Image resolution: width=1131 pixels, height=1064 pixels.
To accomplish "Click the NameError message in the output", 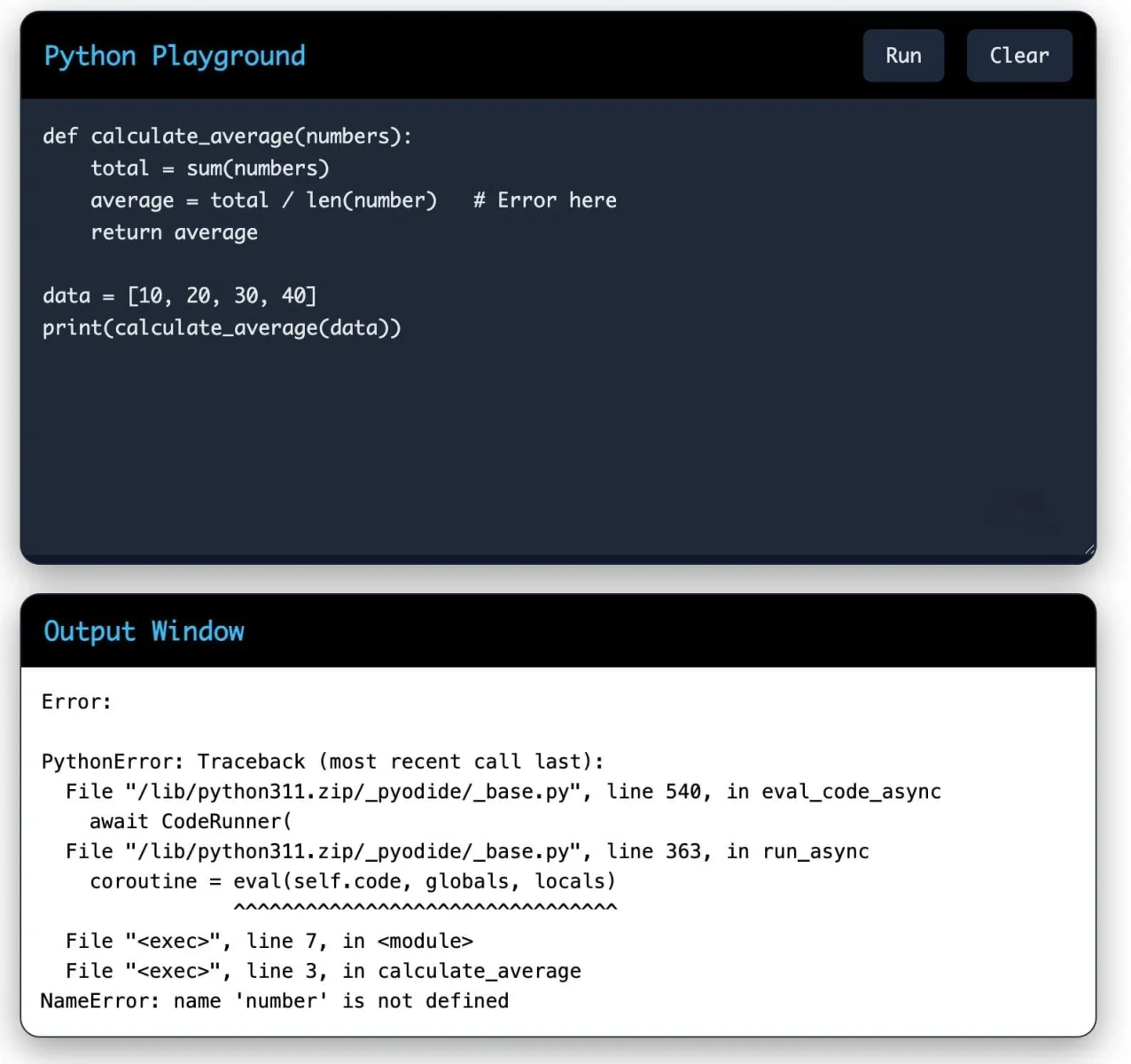I will pos(275,1001).
